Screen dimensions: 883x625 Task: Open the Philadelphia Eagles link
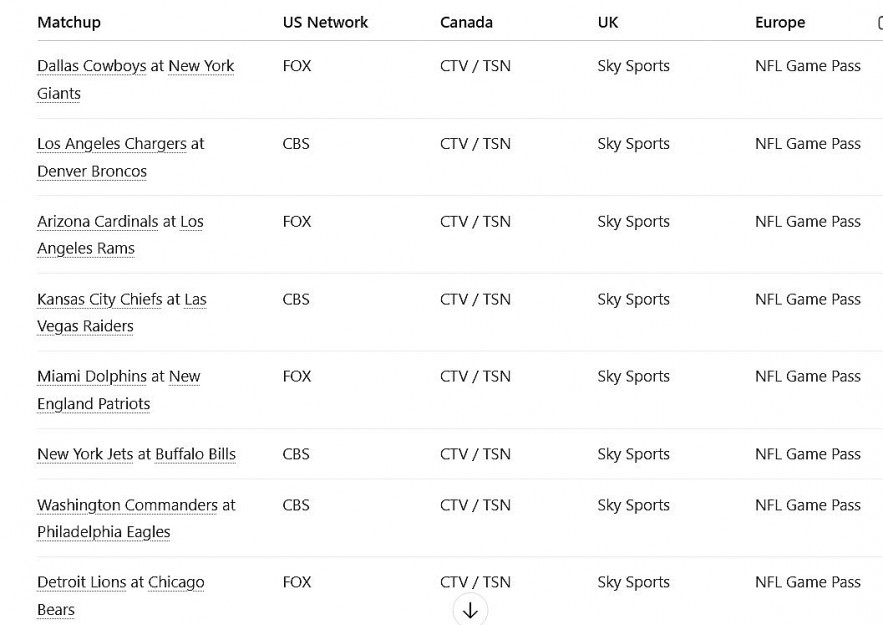pos(104,531)
